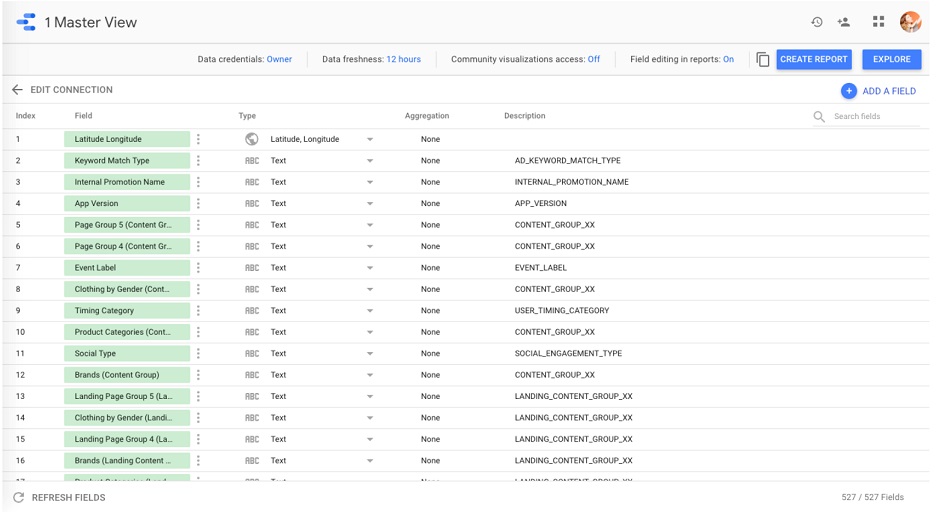Click the Explore button
Screen dimensions: 939x512
(892, 59)
